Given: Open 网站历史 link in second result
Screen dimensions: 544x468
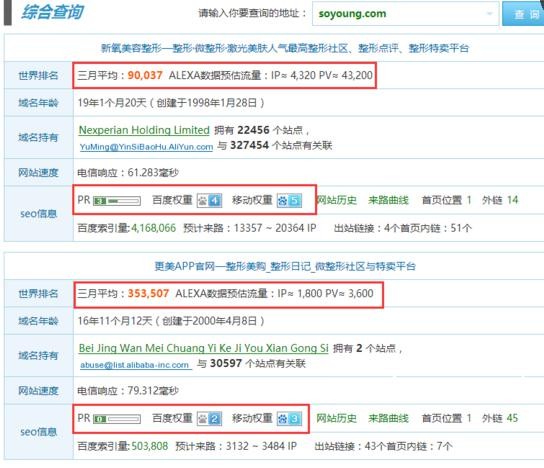Looking at the screenshot, I should (x=336, y=418).
